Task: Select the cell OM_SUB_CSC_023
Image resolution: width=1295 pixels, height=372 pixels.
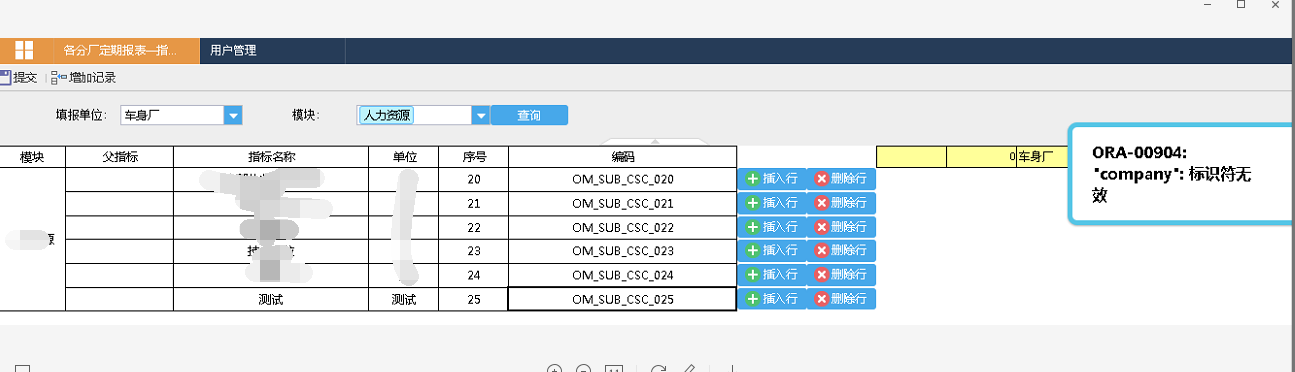Action: pos(622,251)
